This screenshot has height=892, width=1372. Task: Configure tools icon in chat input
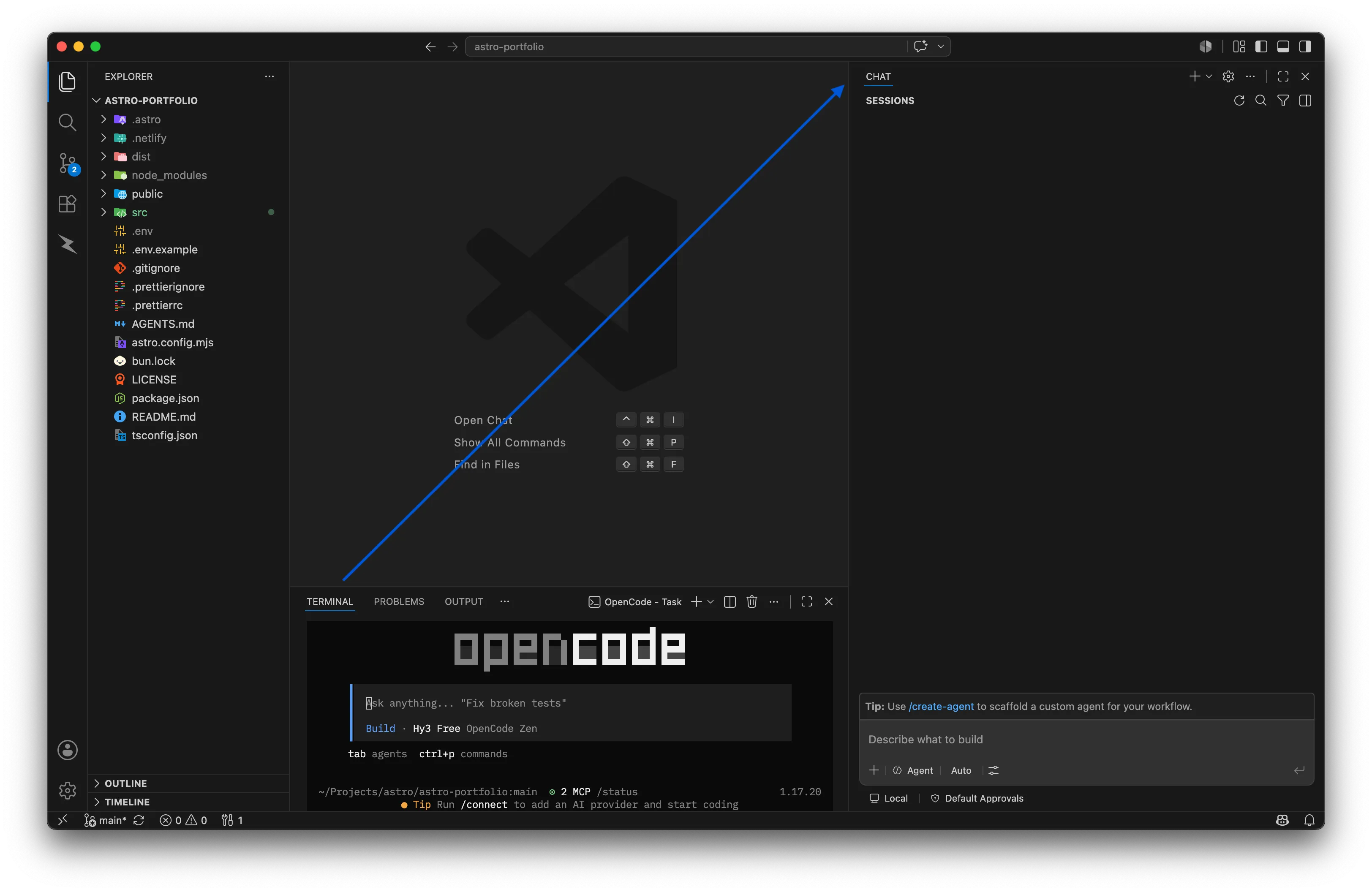993,770
